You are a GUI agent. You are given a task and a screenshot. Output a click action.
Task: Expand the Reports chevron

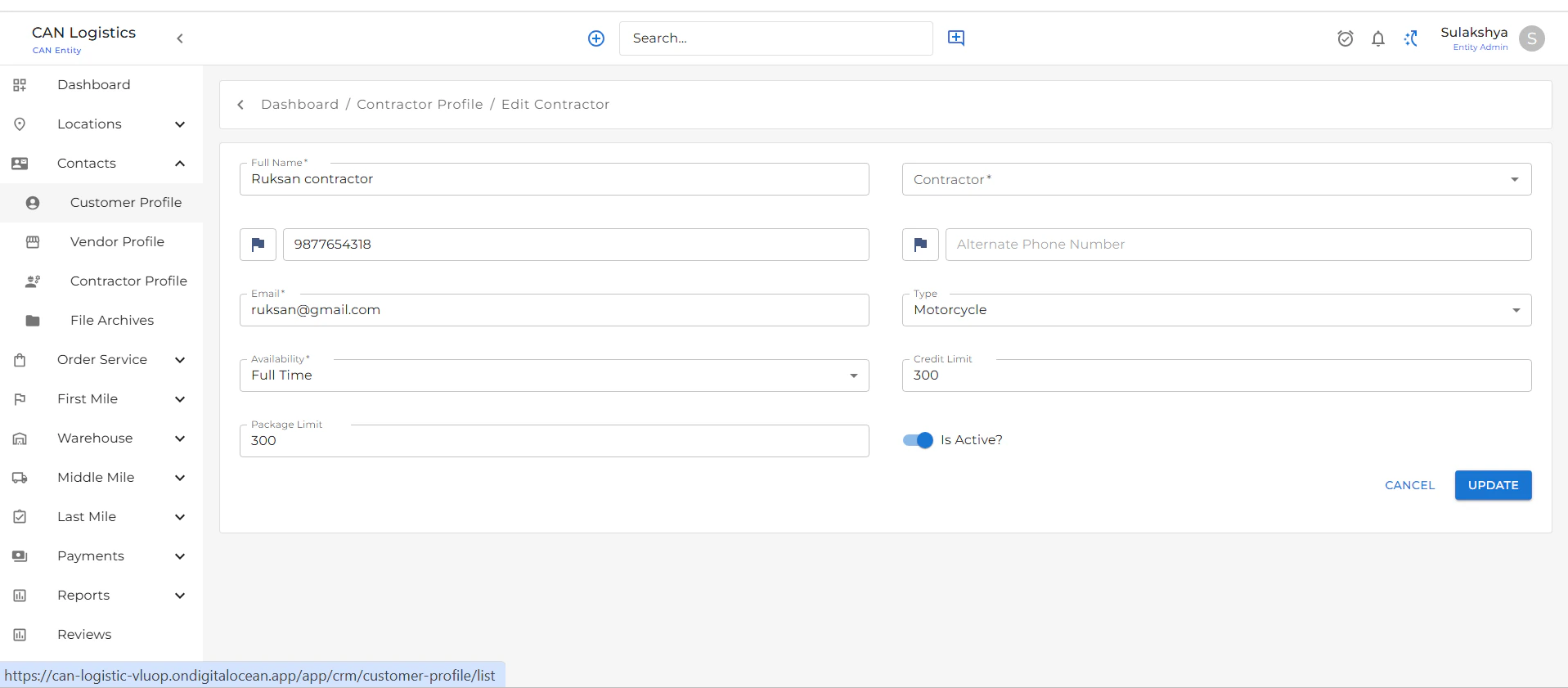click(180, 596)
